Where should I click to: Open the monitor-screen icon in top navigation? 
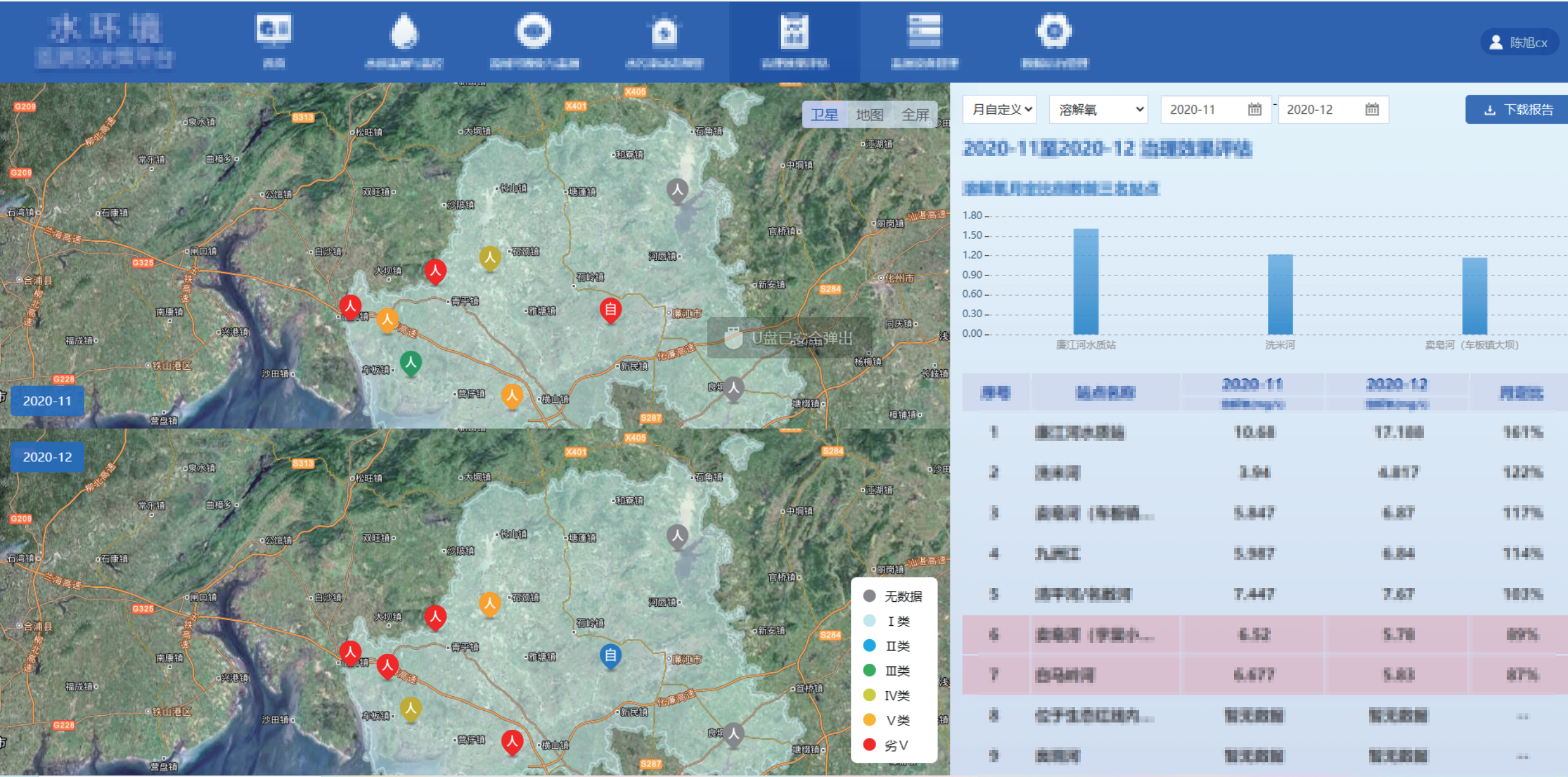point(274,30)
